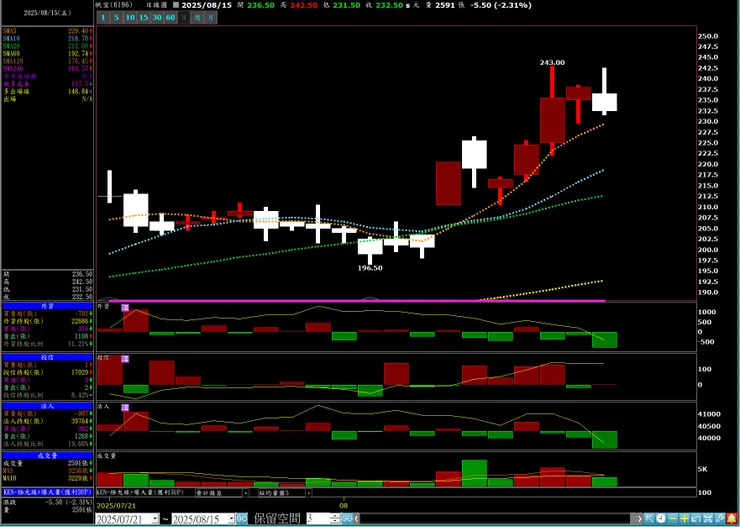
Task: Click the pen drawing tool icon
Action: click(x=720, y=519)
